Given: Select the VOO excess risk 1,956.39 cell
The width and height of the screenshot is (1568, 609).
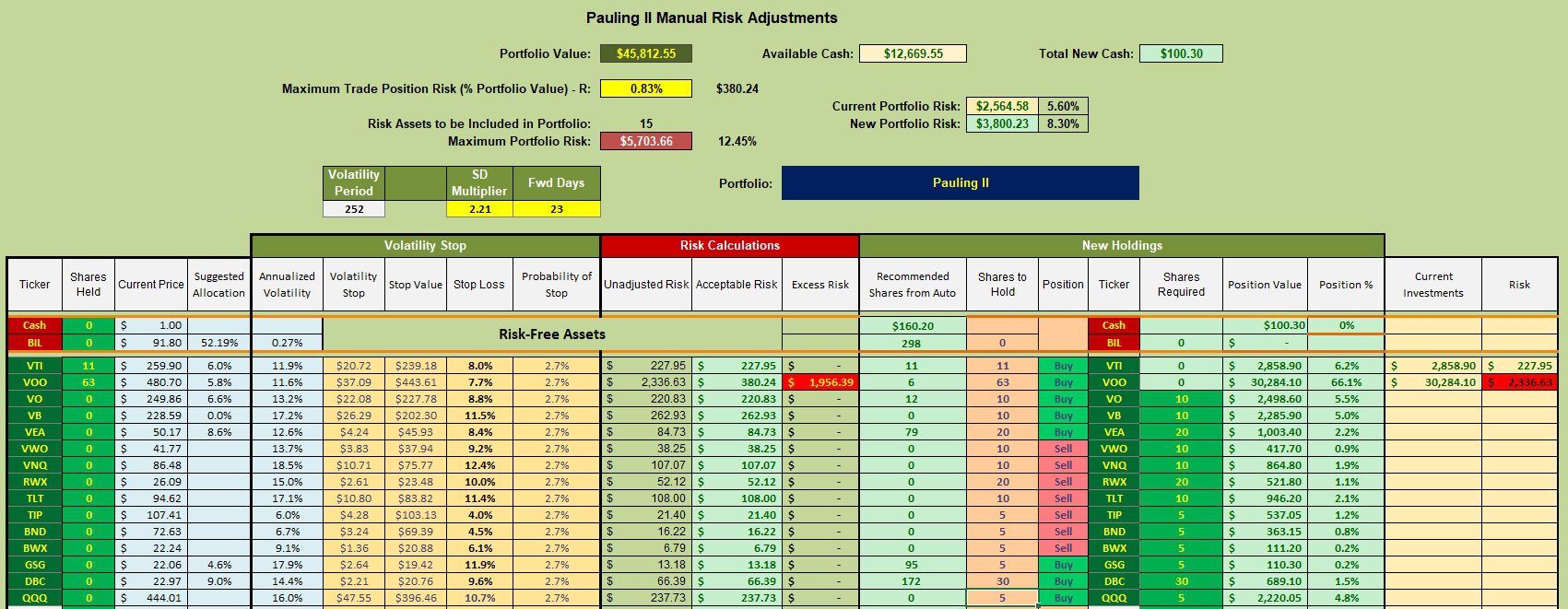Looking at the screenshot, I should click(820, 382).
